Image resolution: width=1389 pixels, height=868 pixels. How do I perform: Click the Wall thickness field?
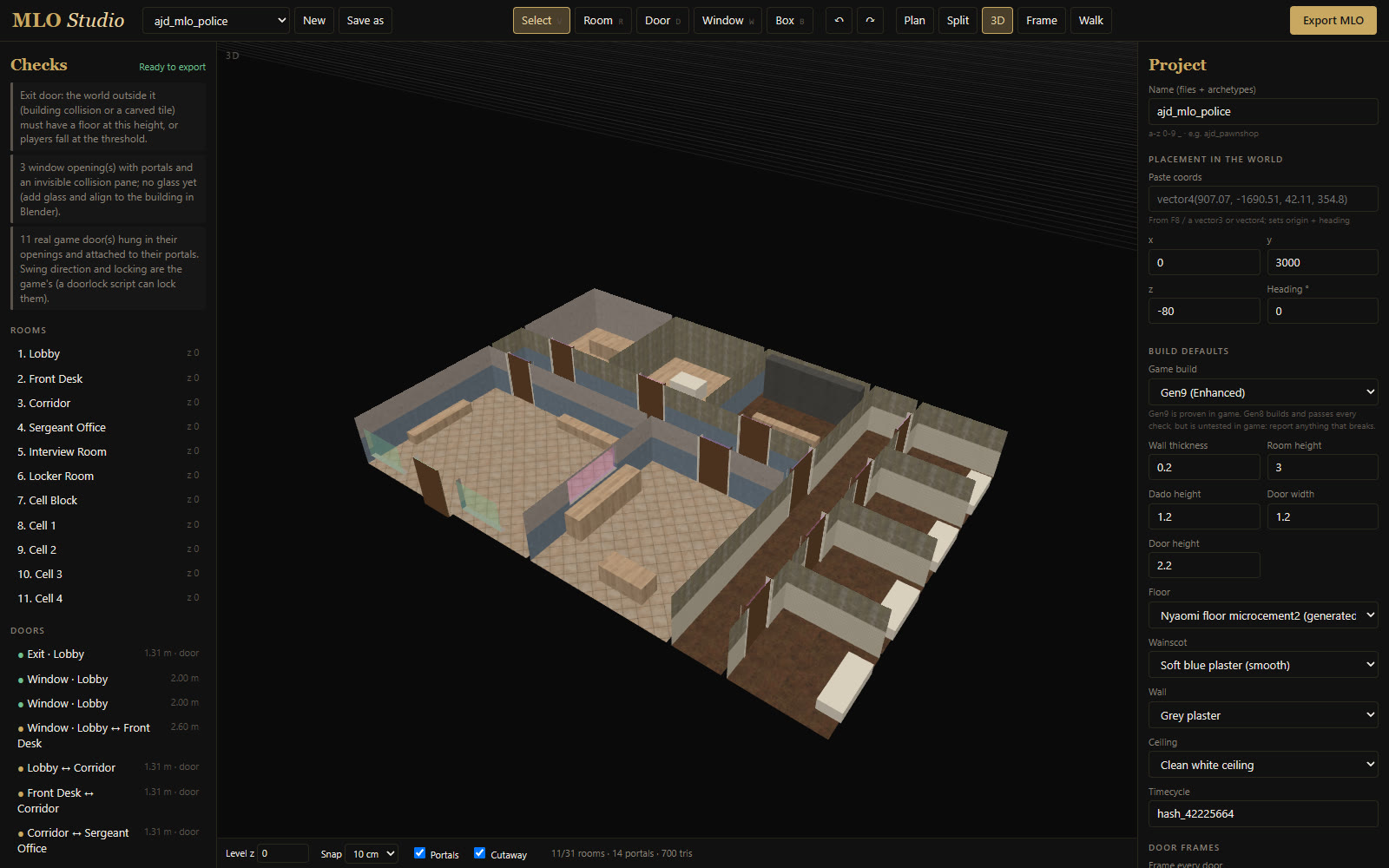(x=1204, y=467)
